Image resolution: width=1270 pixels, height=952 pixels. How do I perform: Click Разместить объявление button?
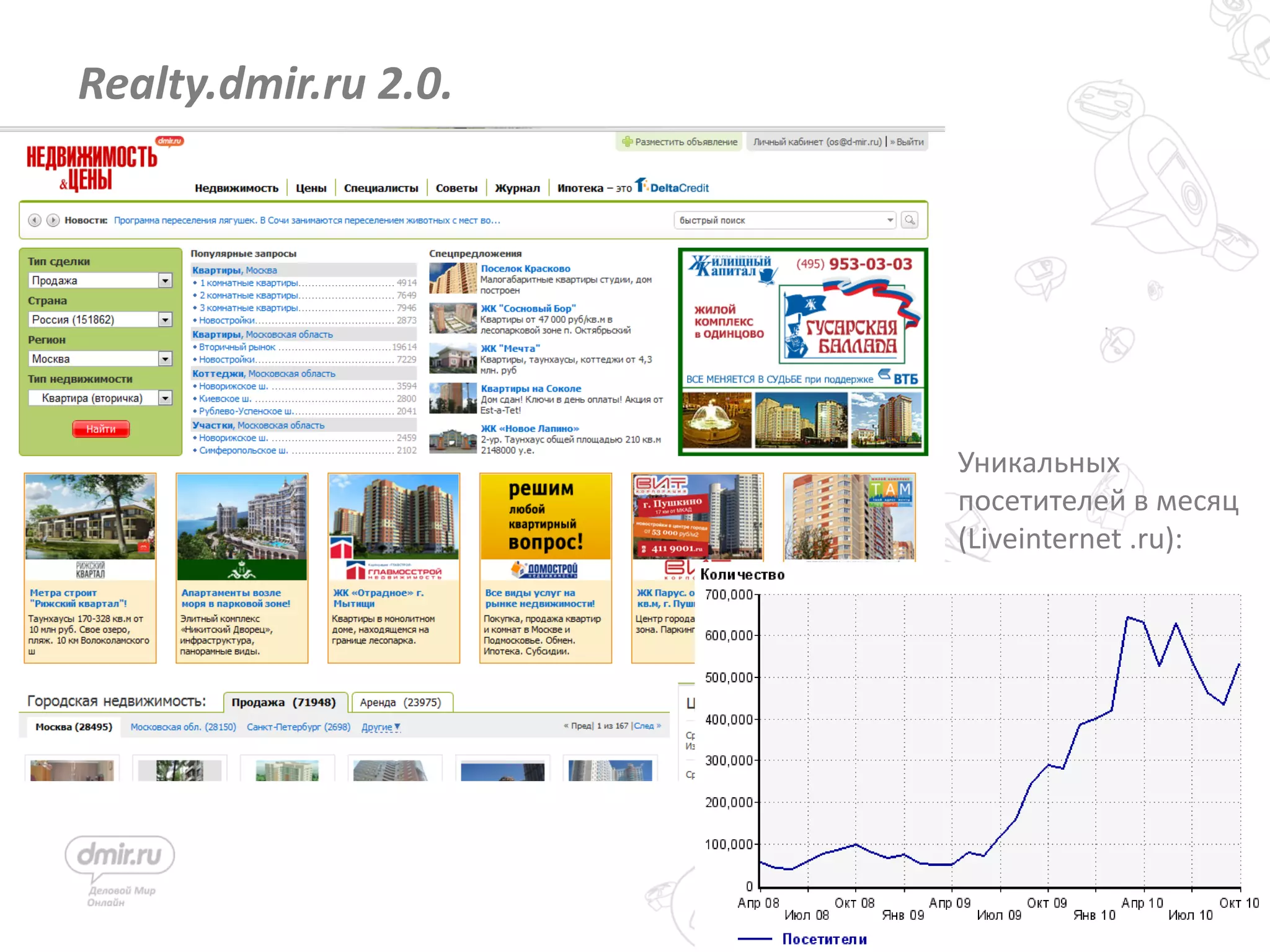(680, 142)
